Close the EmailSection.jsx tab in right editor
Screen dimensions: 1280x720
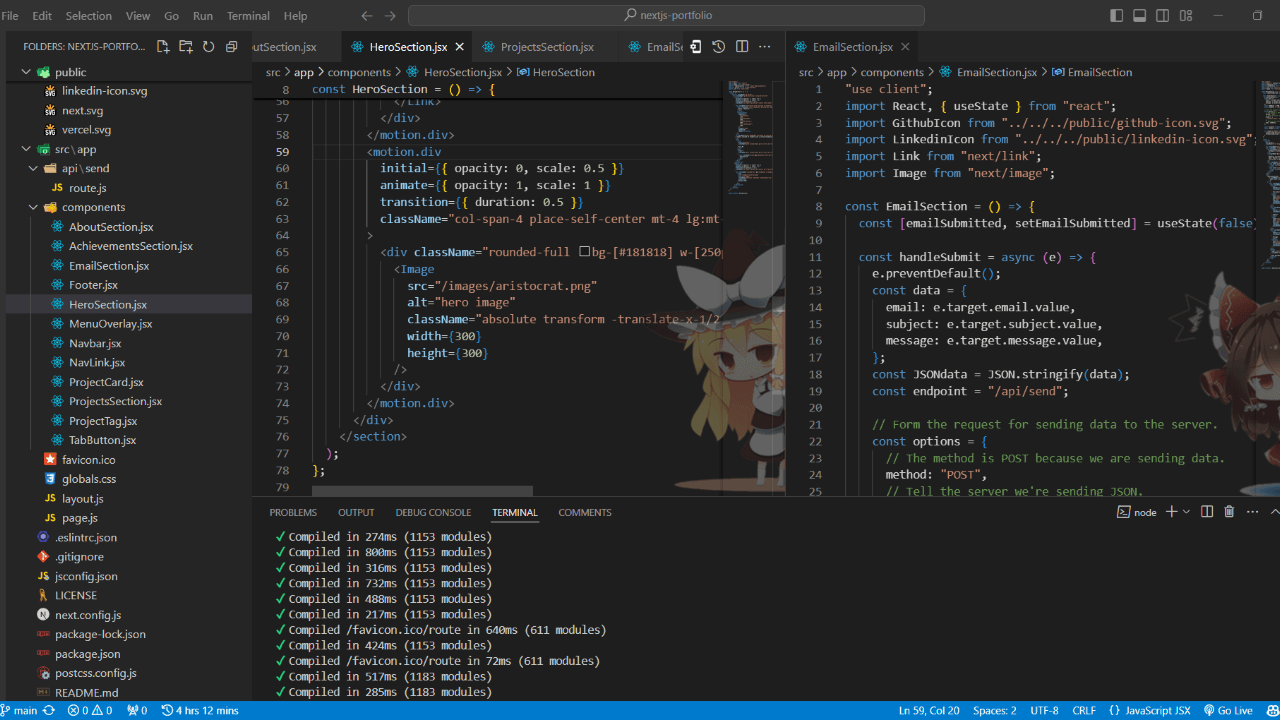click(906, 47)
